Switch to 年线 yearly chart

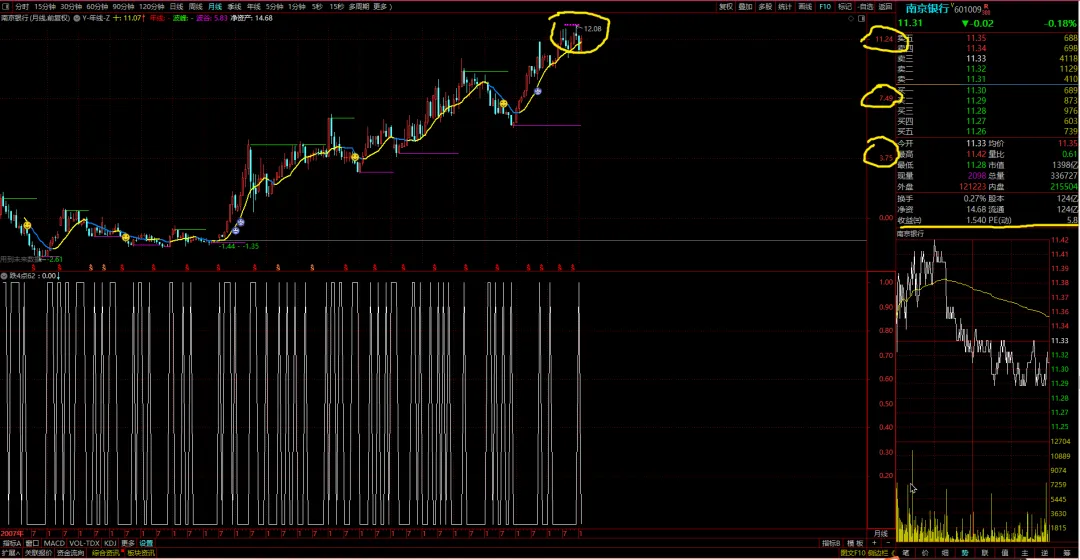pyautogui.click(x=253, y=6)
